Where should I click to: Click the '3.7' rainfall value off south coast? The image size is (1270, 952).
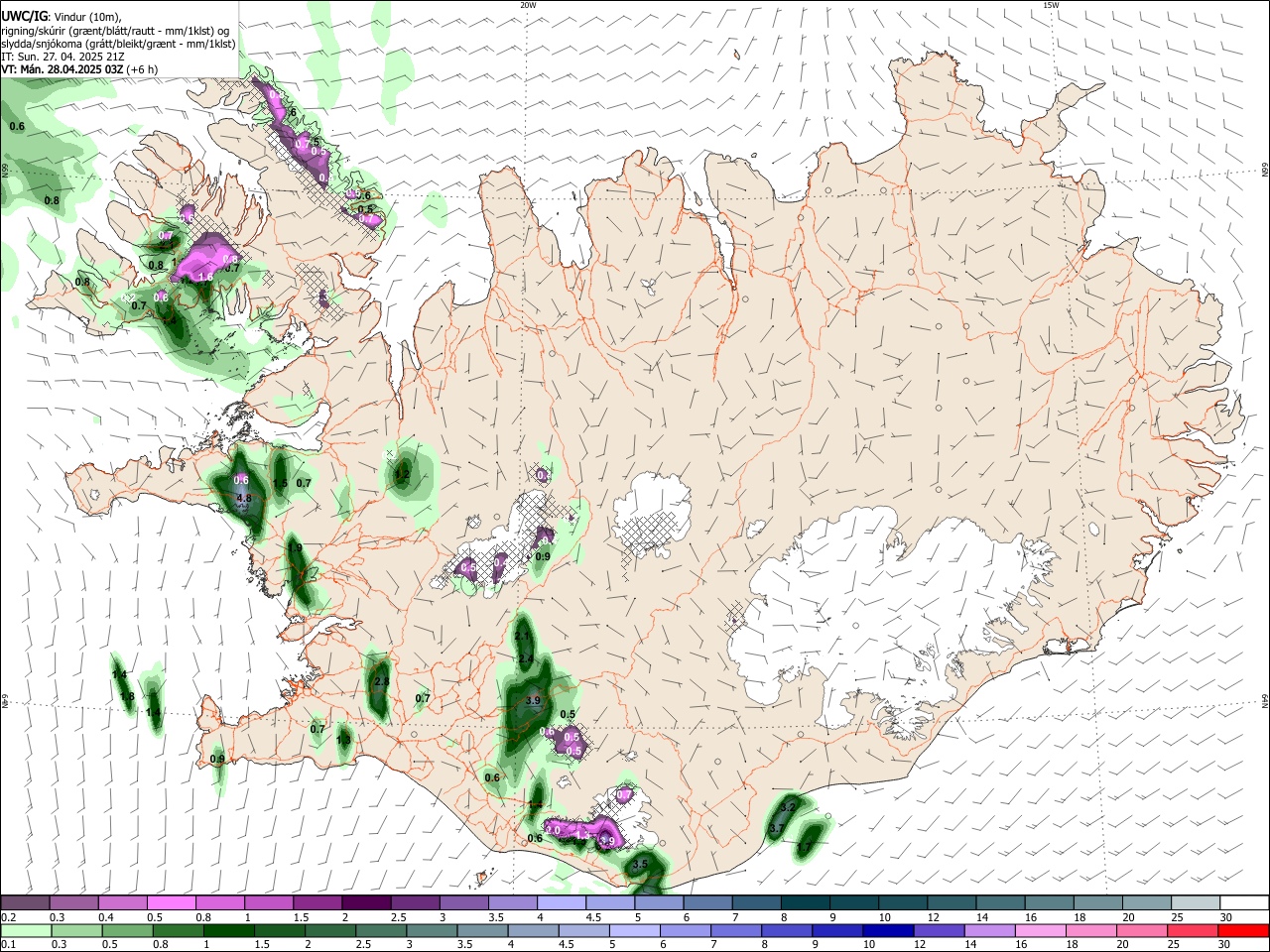(x=777, y=828)
